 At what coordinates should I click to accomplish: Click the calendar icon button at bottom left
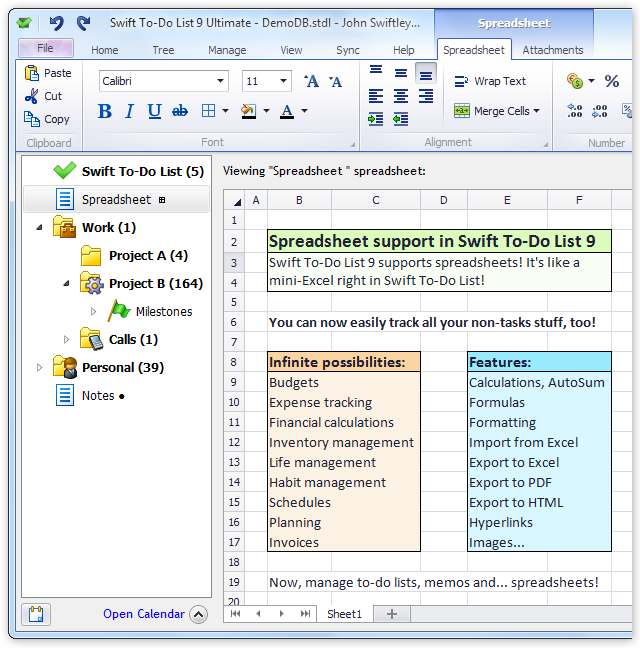(36, 614)
